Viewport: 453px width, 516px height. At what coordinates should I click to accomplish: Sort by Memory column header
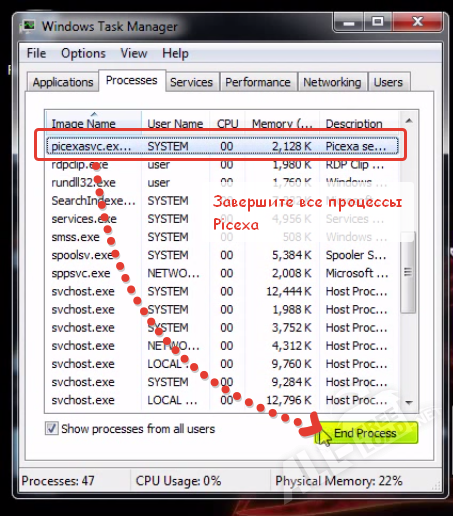[x=282, y=123]
